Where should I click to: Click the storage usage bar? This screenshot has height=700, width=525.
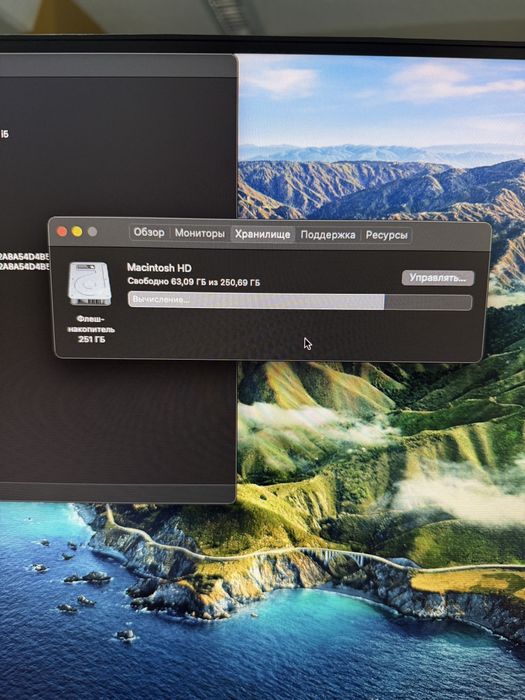(x=300, y=301)
